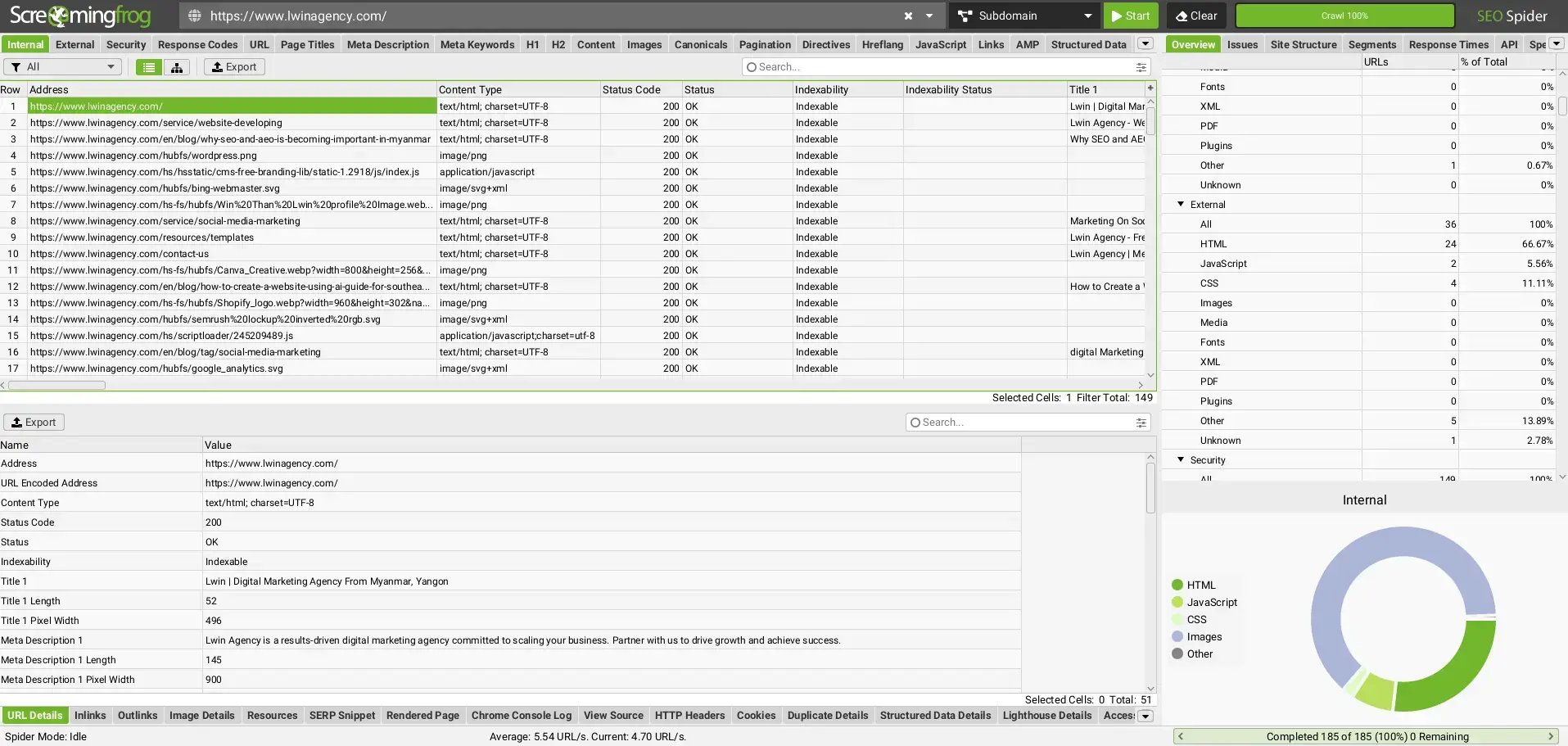Open the Subdomain crawl mode dropdown
This screenshot has height=746, width=1568.
pyautogui.click(x=1024, y=16)
